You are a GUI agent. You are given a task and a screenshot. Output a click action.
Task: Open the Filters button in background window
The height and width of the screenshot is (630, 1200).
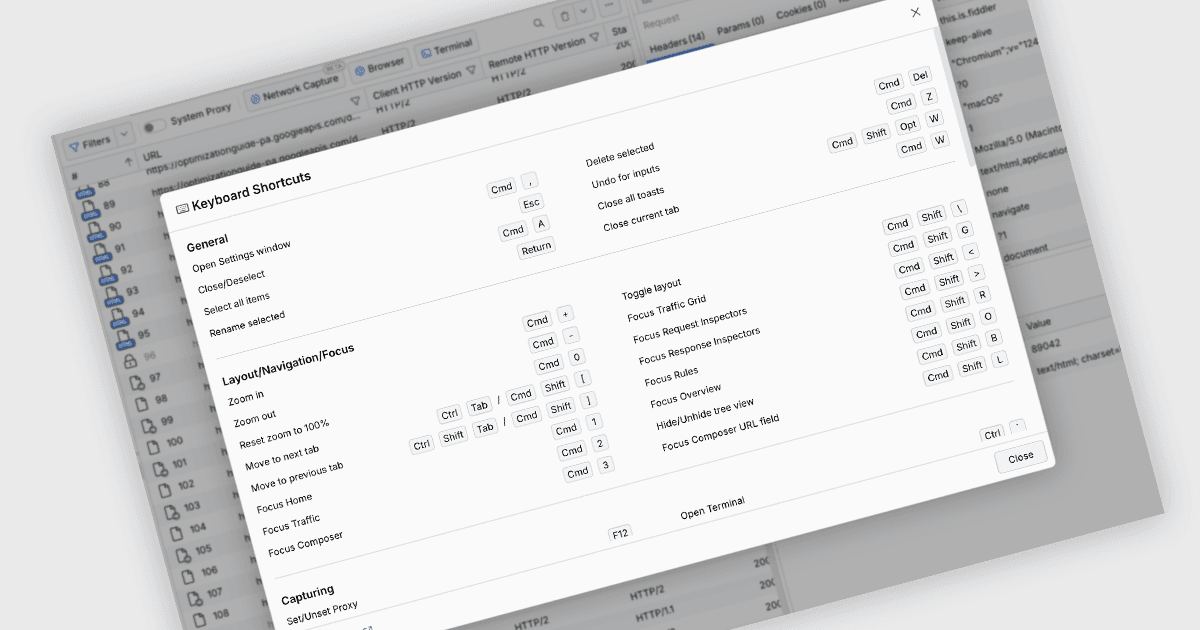click(90, 142)
